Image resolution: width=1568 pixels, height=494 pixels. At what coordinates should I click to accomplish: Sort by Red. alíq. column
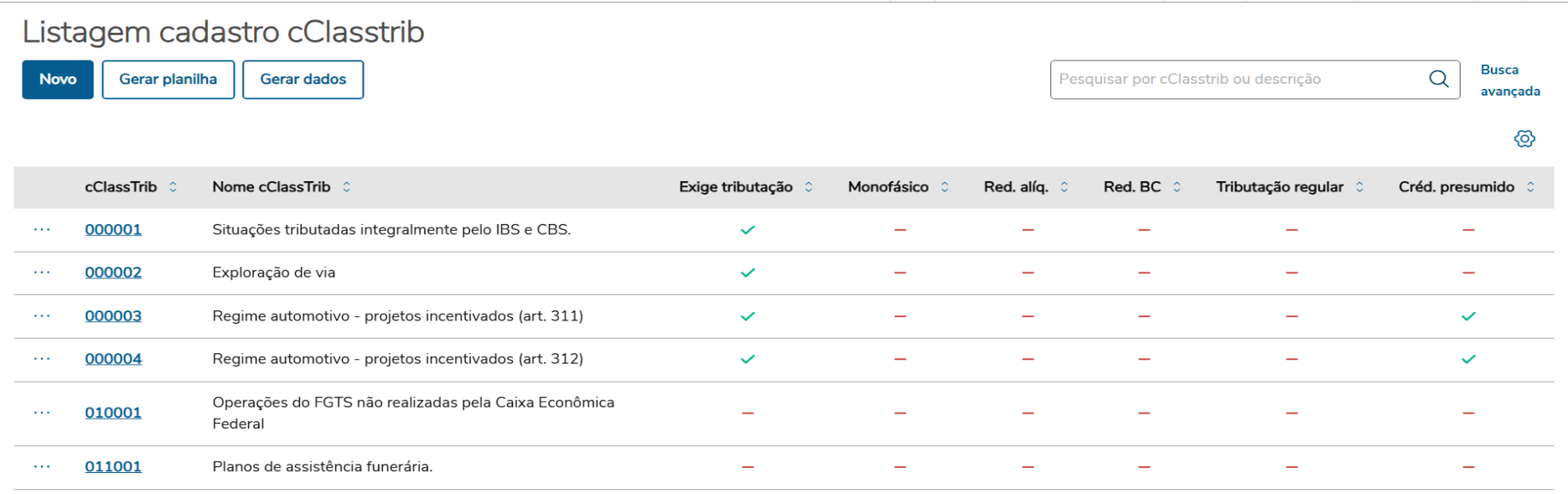point(1064,187)
